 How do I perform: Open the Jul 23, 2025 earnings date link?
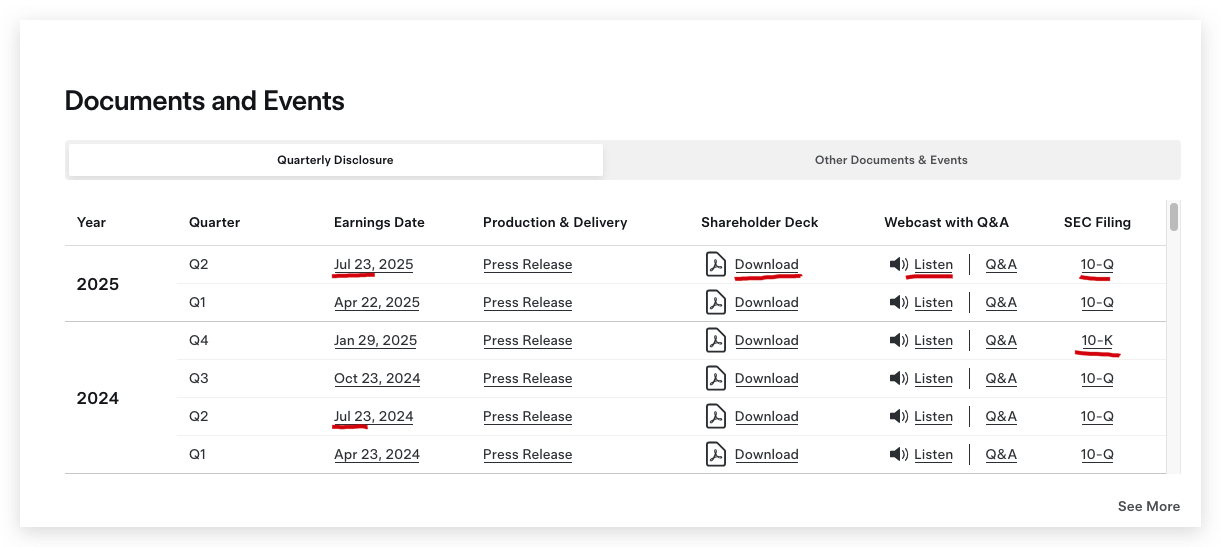373,265
